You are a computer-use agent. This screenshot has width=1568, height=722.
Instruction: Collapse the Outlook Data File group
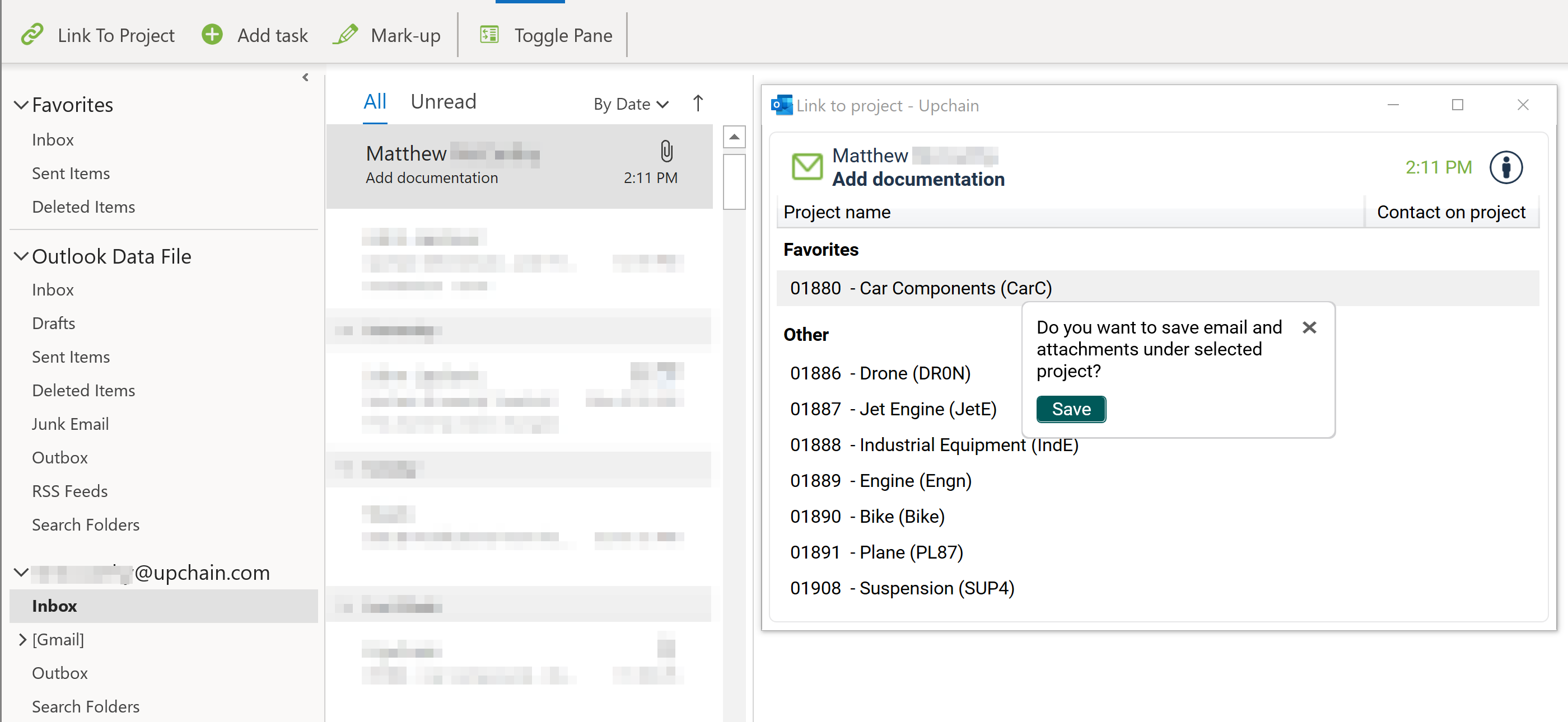21,257
